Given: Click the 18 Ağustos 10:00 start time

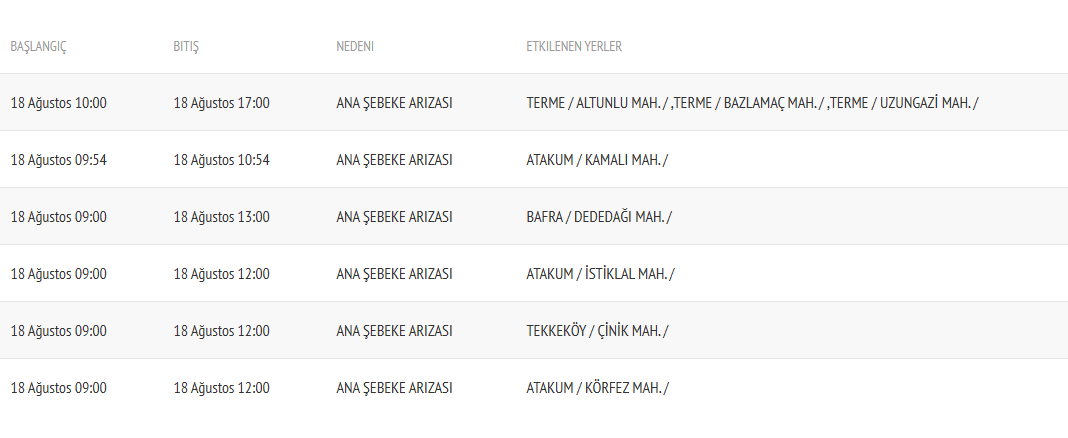Looking at the screenshot, I should click(58, 103).
